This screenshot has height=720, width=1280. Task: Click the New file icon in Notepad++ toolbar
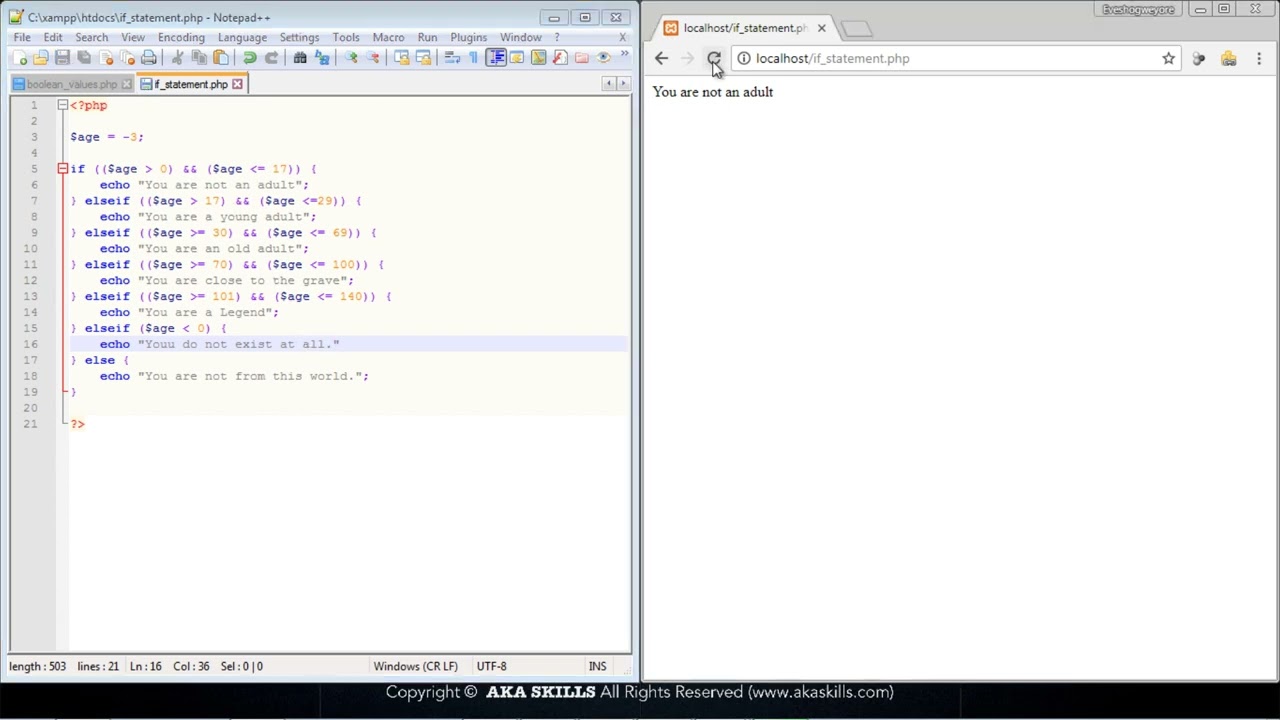20,58
